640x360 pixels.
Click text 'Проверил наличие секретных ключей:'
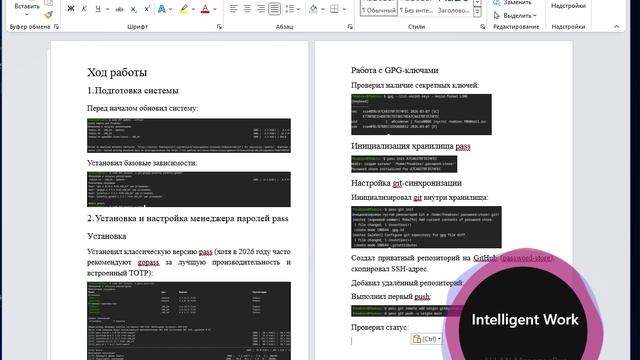click(x=415, y=85)
